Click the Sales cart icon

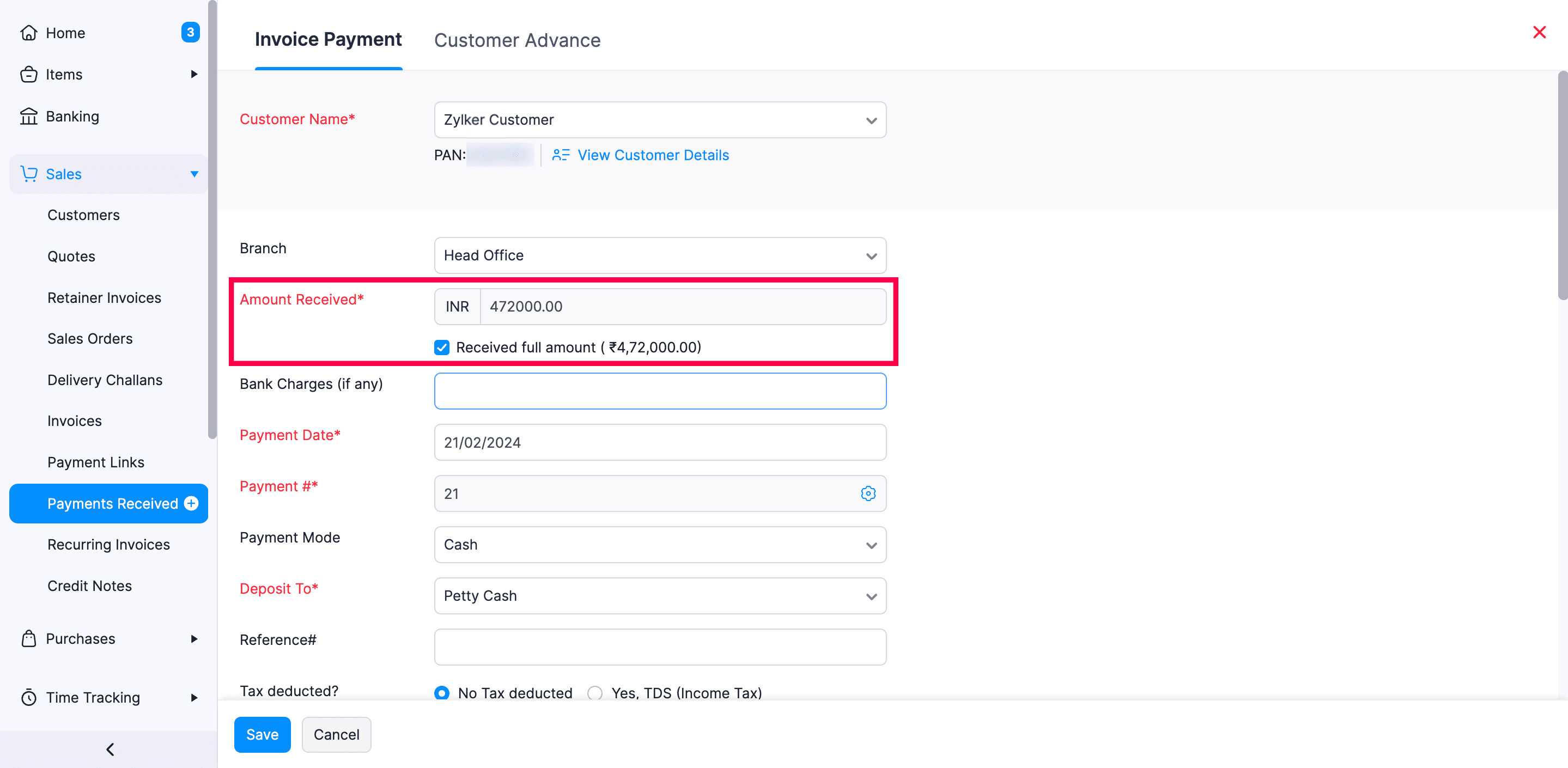29,174
